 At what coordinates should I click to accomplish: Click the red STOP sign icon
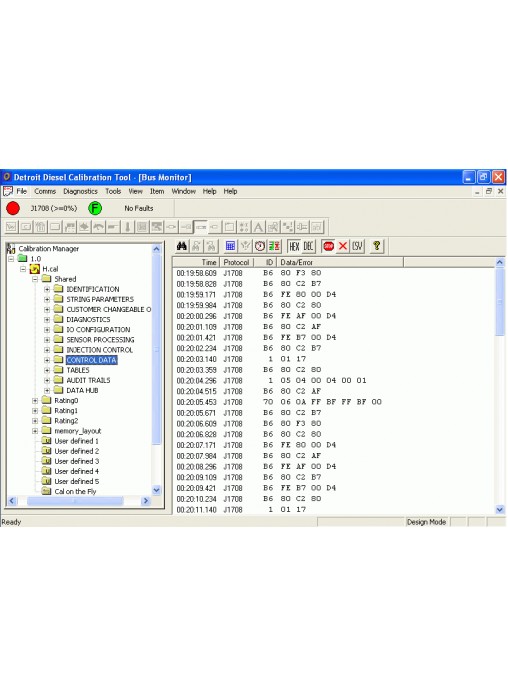point(328,246)
